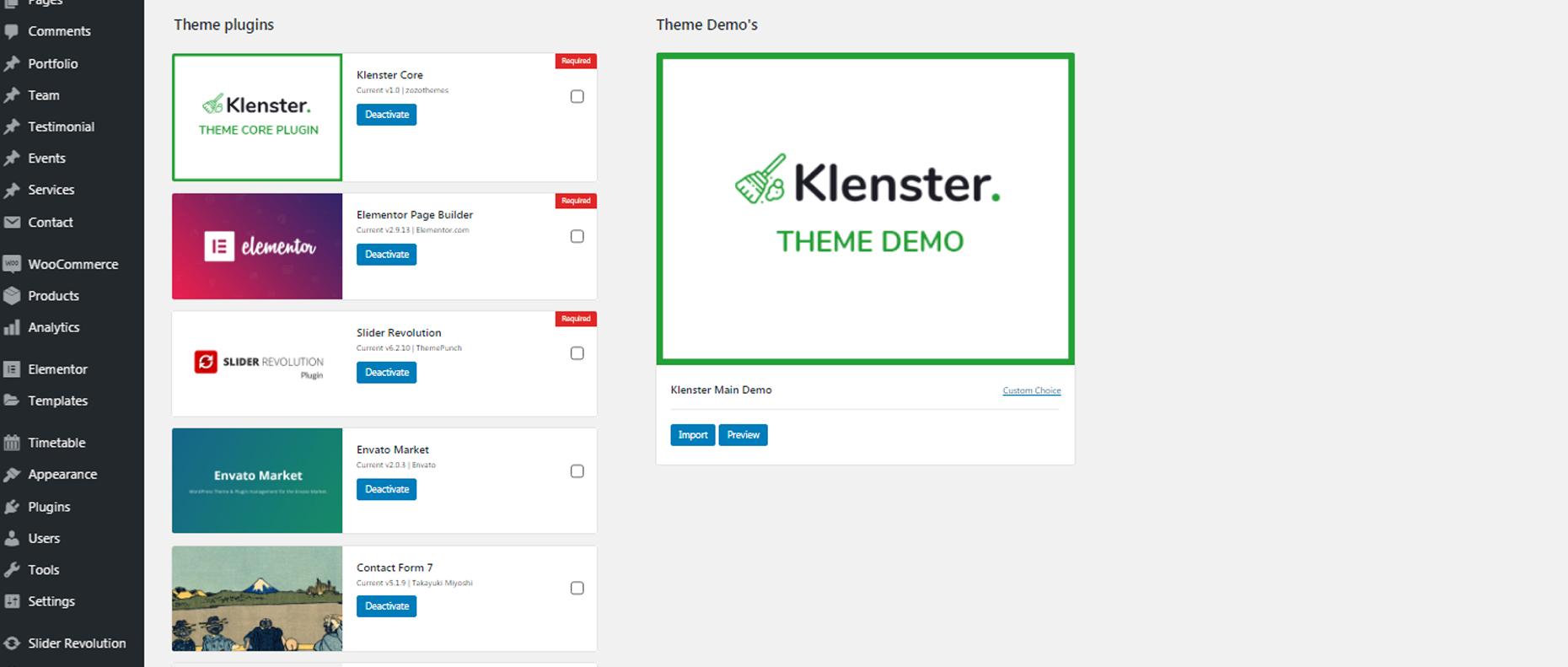
Task: Open the Appearance menu
Action: click(62, 475)
